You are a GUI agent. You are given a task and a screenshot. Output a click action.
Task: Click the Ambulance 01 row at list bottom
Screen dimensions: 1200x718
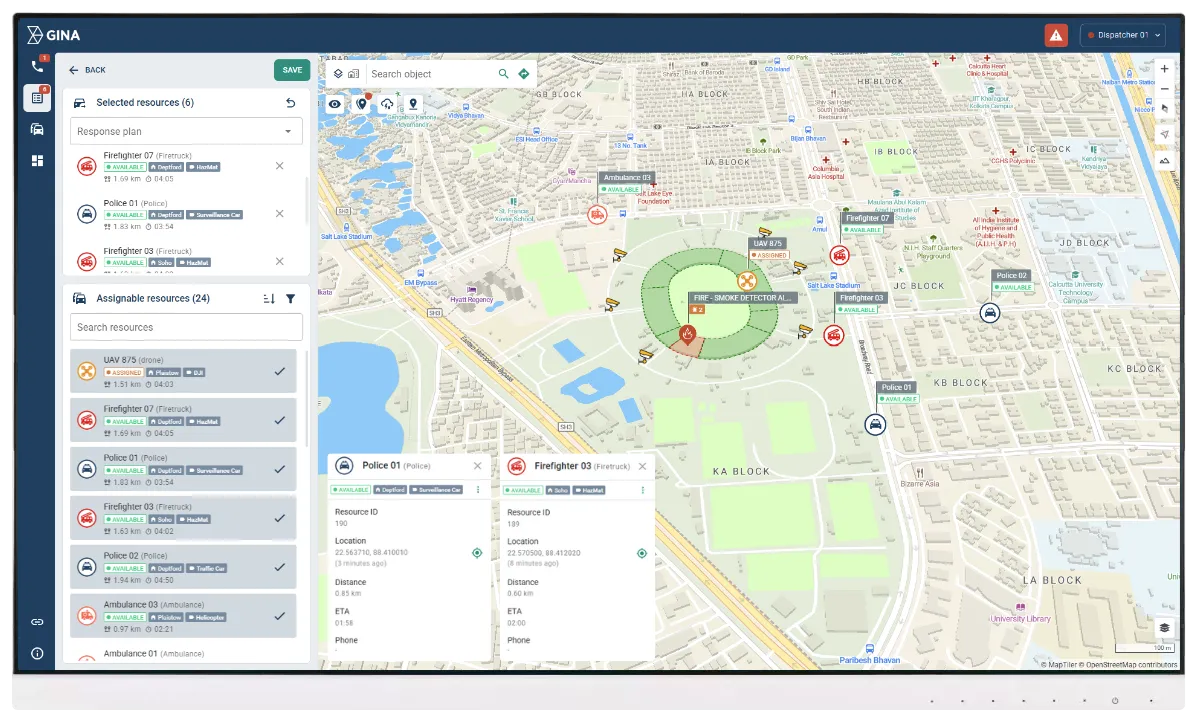coord(184,654)
